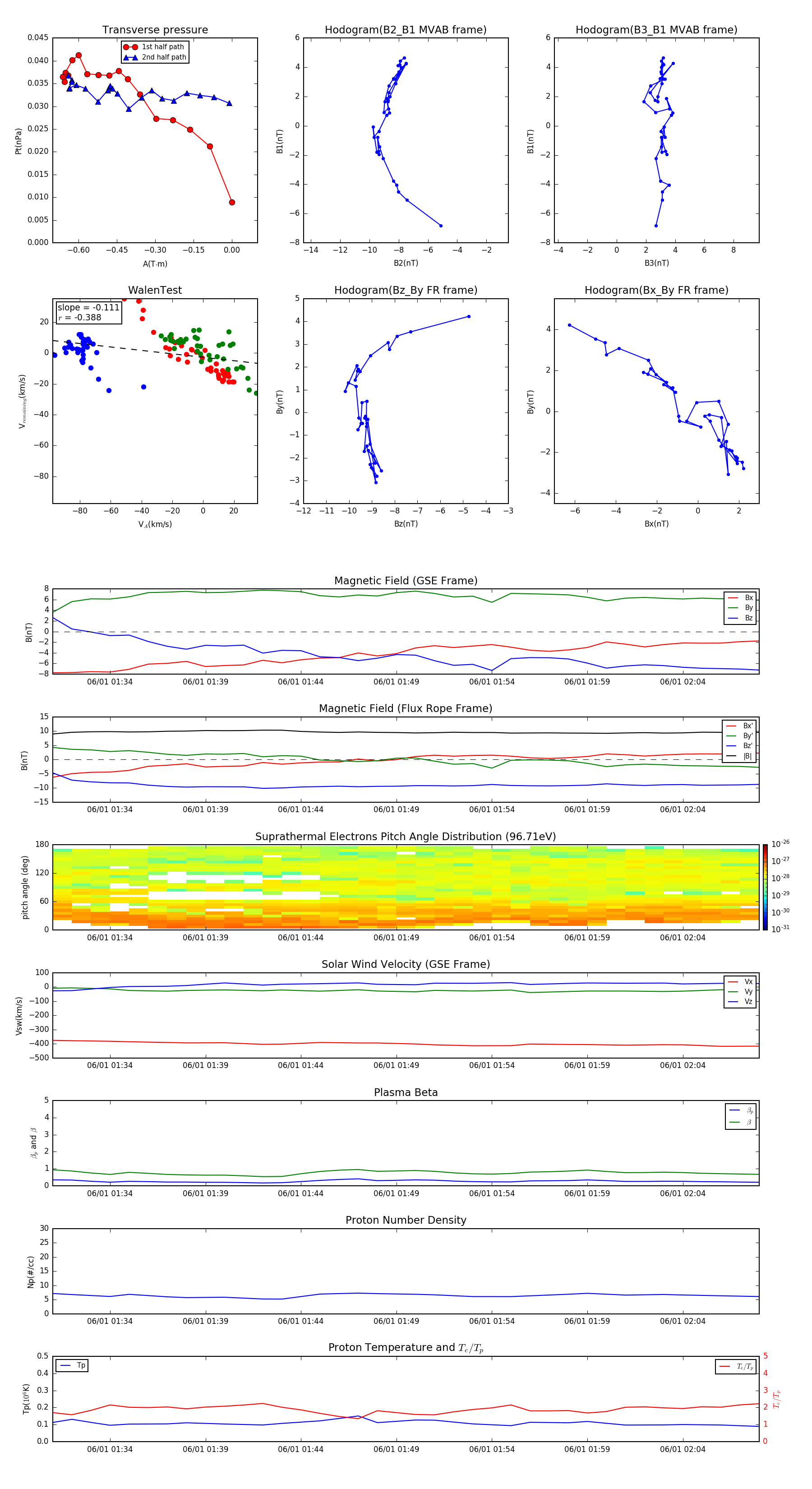Click the By legend entry in GSE plot
812x1489 pixels.
point(740,607)
